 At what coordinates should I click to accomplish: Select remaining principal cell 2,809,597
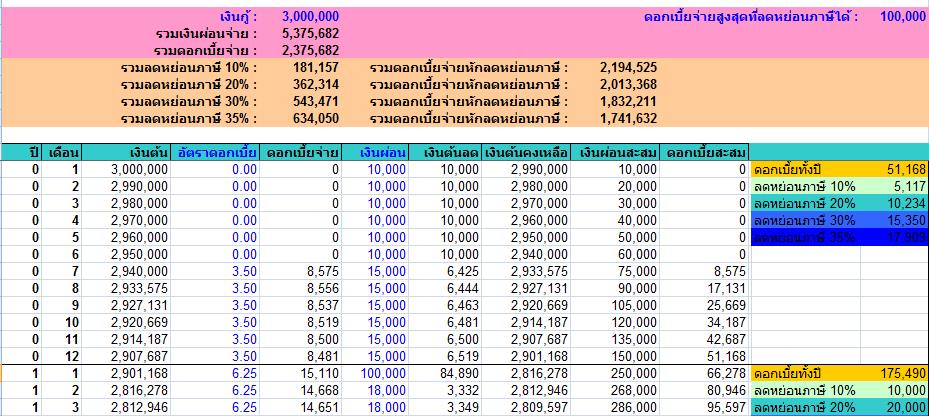point(526,408)
